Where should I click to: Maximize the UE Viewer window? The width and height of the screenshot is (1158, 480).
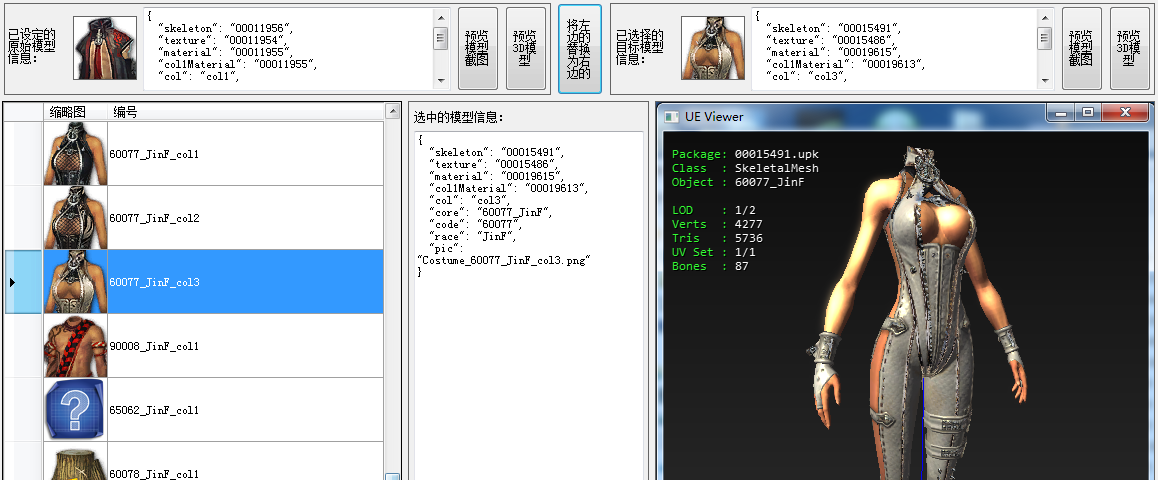tap(1087, 112)
